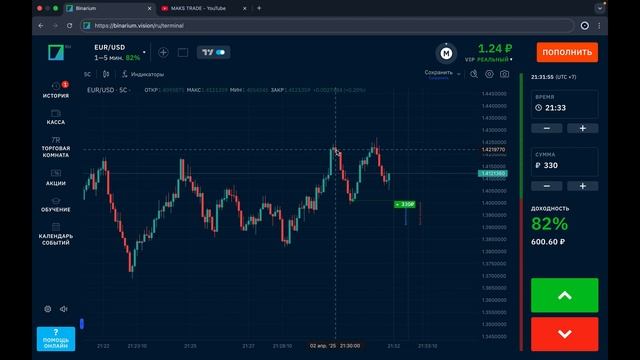Click the quick search icon on chart toolbar
The image size is (640, 360).
(474, 74)
